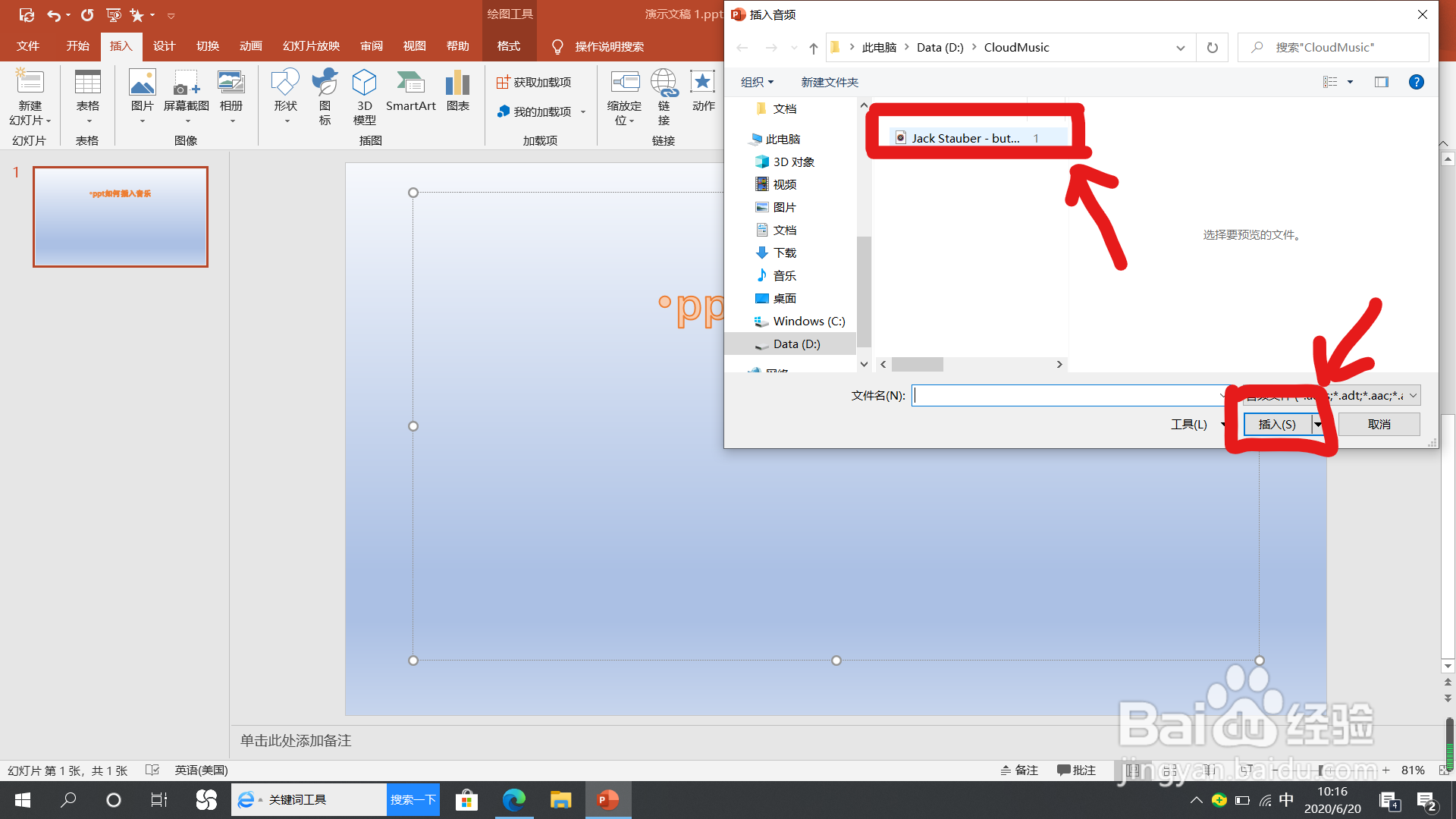Viewport: 1456px width, 819px height.
Task: Click the 取消 cancel button
Action: [x=1379, y=425]
